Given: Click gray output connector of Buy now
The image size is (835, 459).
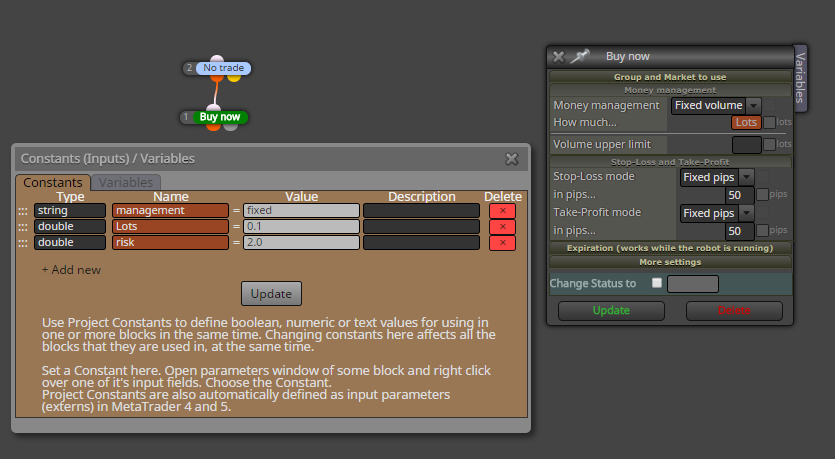Looking at the screenshot, I should (x=230, y=127).
